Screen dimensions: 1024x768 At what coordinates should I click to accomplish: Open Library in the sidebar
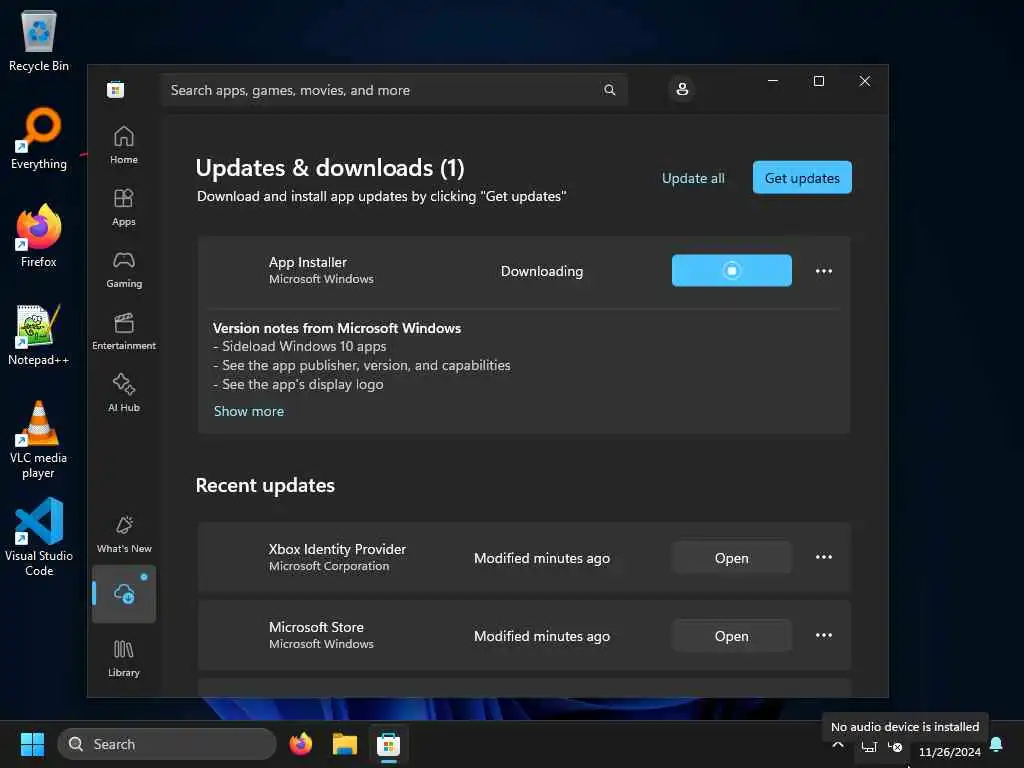pos(123,658)
